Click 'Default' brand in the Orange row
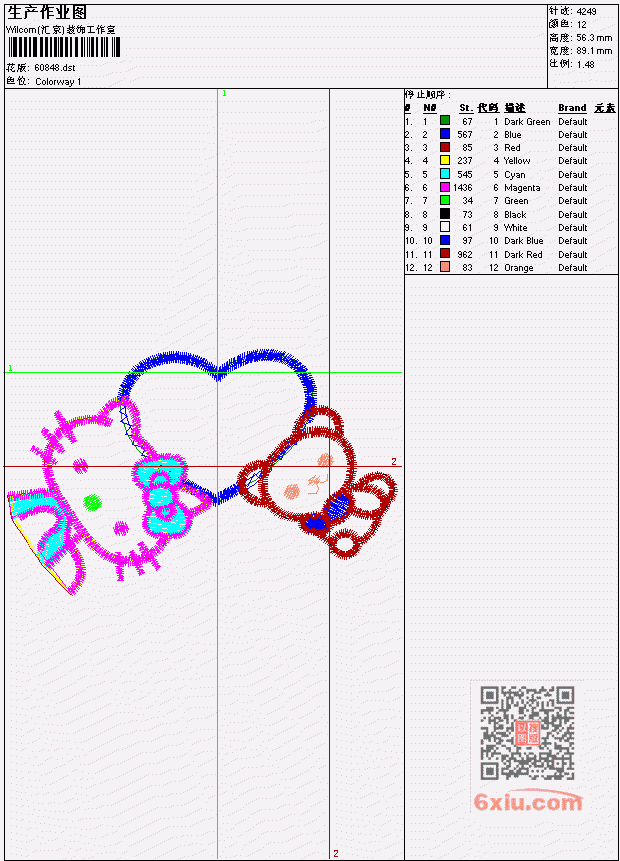This screenshot has width=620, height=861. click(x=573, y=268)
